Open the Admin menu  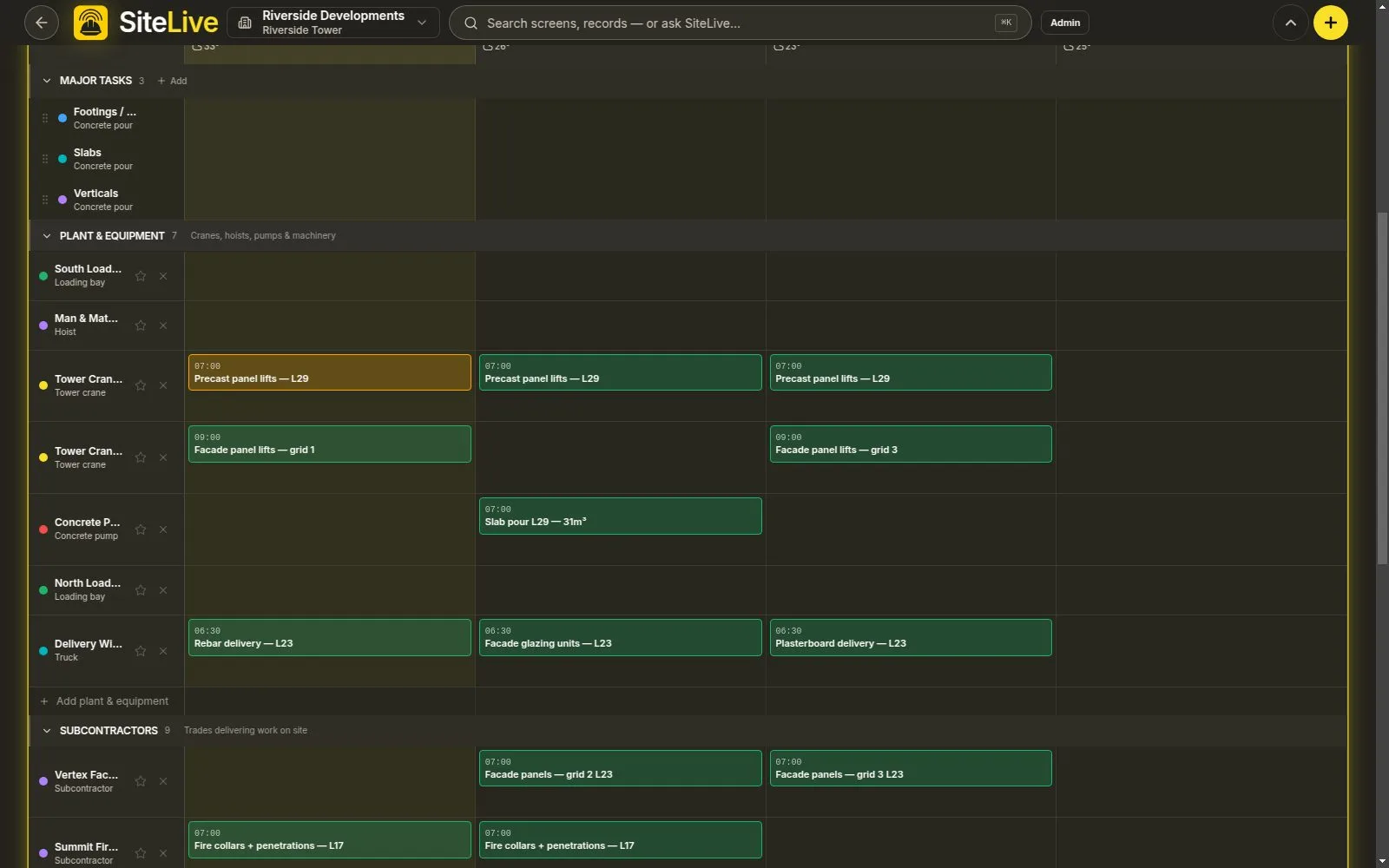coord(1065,23)
